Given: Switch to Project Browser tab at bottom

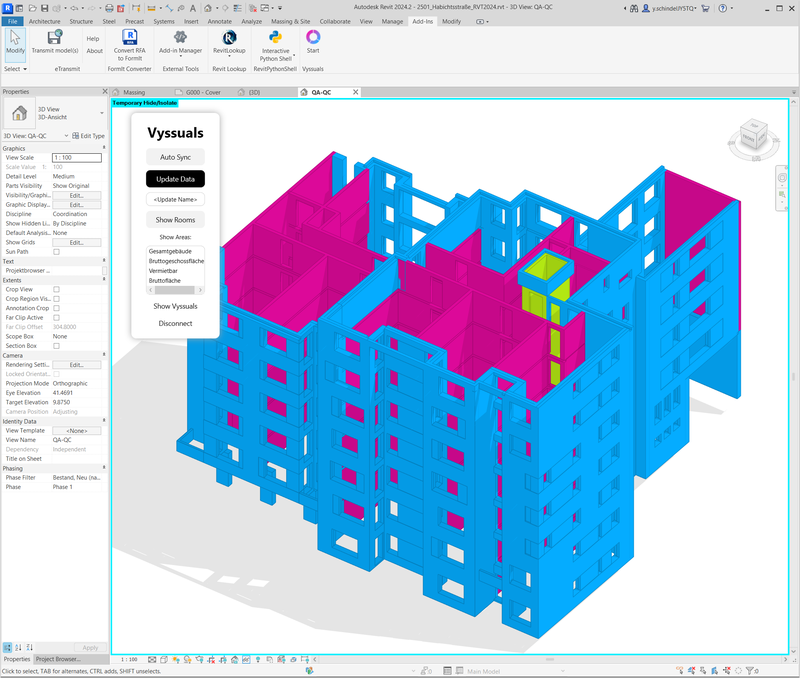Looking at the screenshot, I should pyautogui.click(x=58, y=659).
